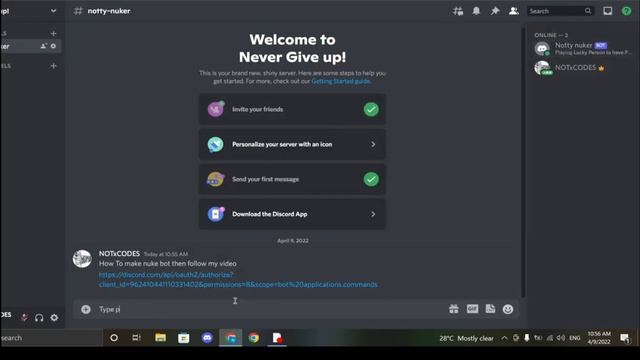640x360 pixels.
Task: Open the Threads icon in channel header
Action: (x=458, y=11)
